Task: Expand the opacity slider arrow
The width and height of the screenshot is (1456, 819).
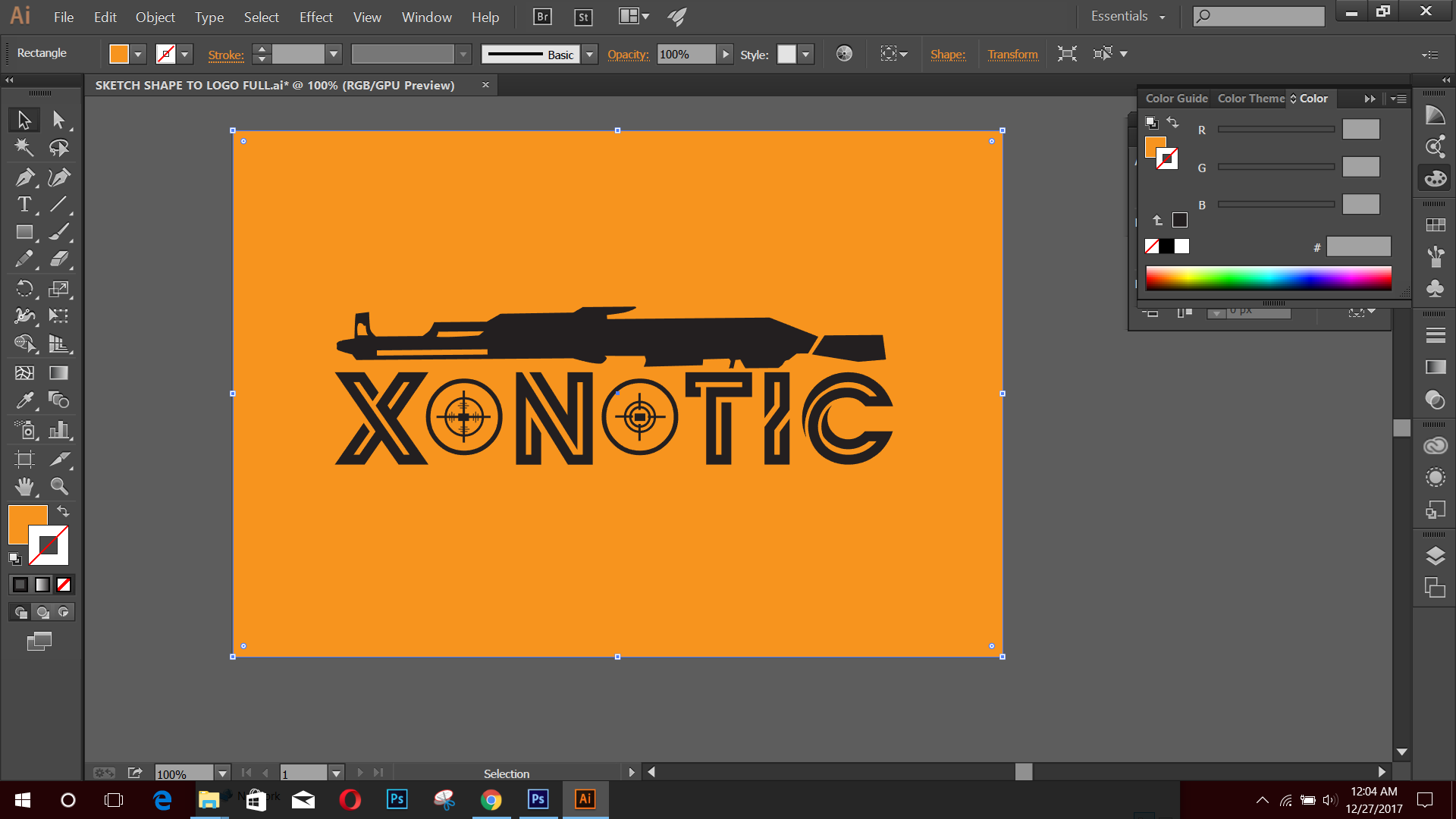Action: coord(726,54)
